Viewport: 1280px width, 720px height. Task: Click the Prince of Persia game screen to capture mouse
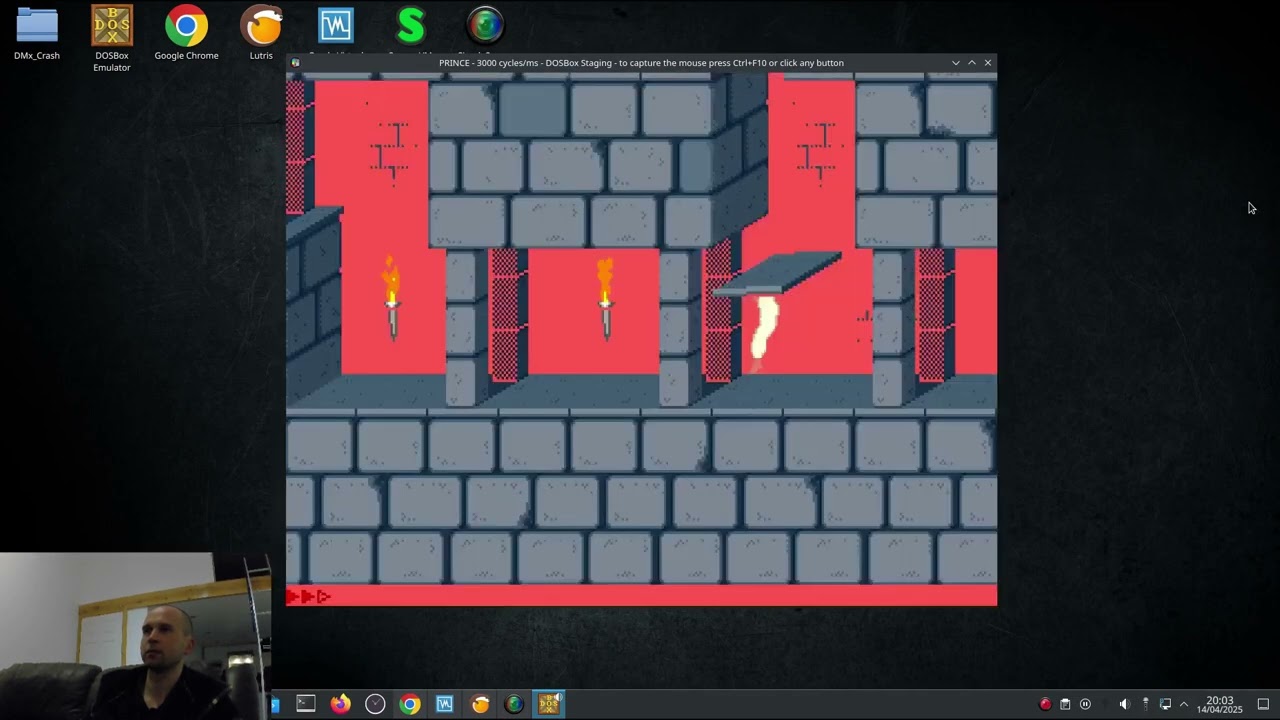(641, 338)
